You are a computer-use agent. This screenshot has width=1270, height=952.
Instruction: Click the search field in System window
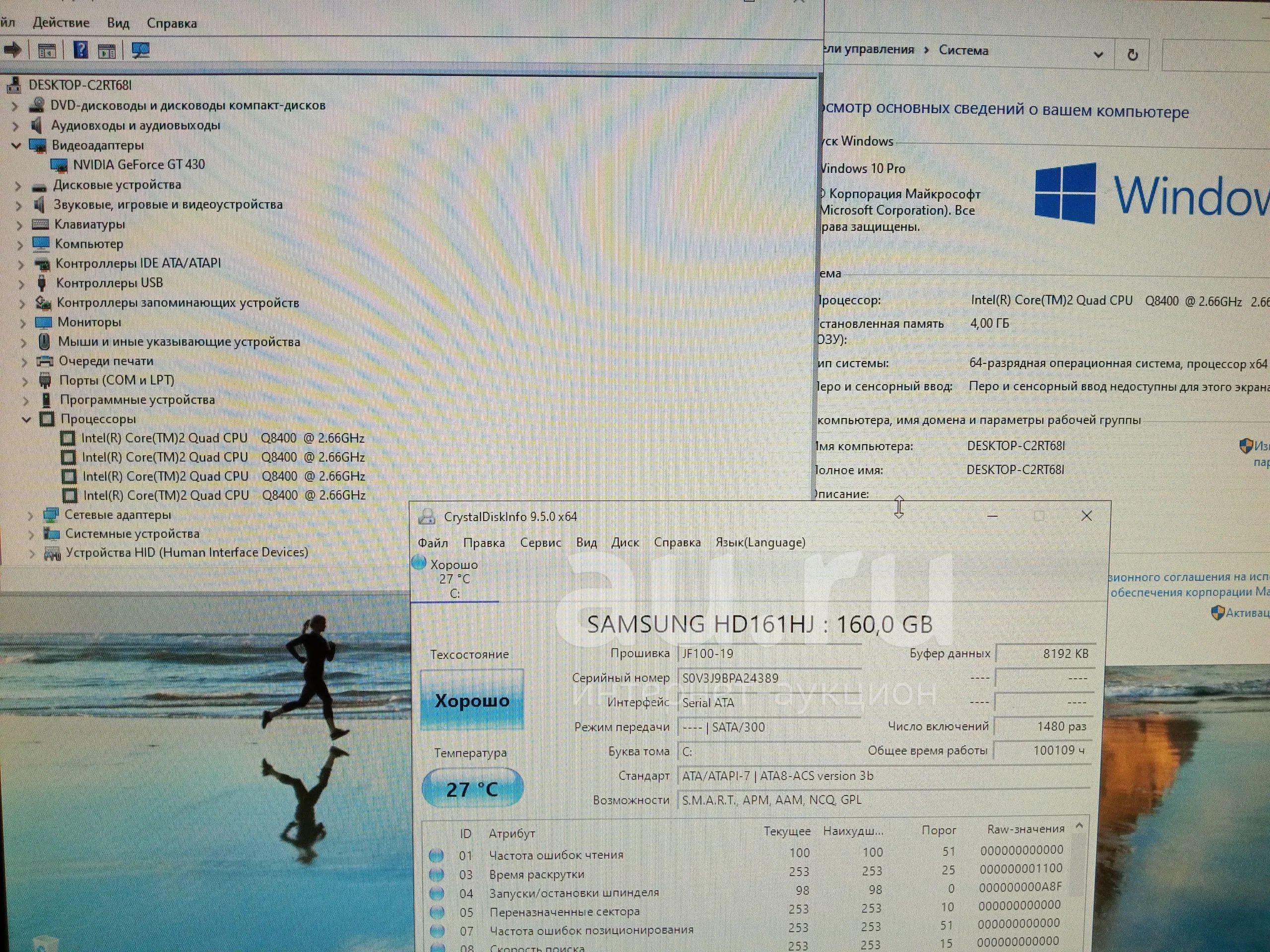pyautogui.click(x=1215, y=55)
